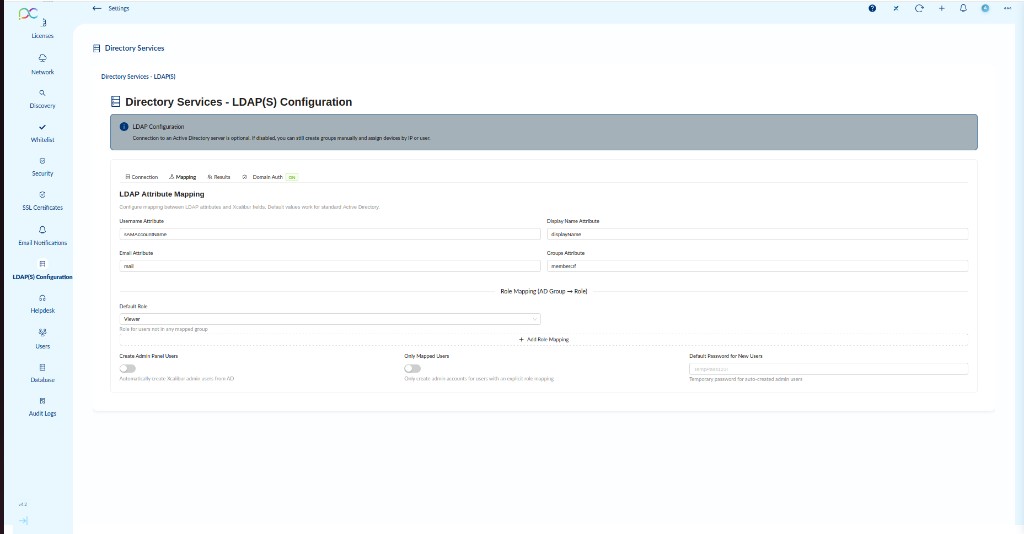Image resolution: width=1024 pixels, height=534 pixels.
Task: Open Security in the sidebar
Action: [x=42, y=167]
